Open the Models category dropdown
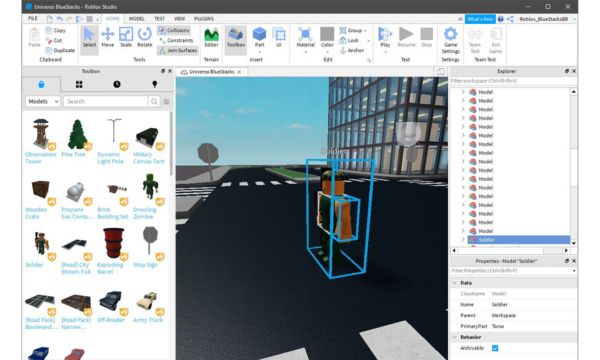This screenshot has width=600, height=360. 43,101
